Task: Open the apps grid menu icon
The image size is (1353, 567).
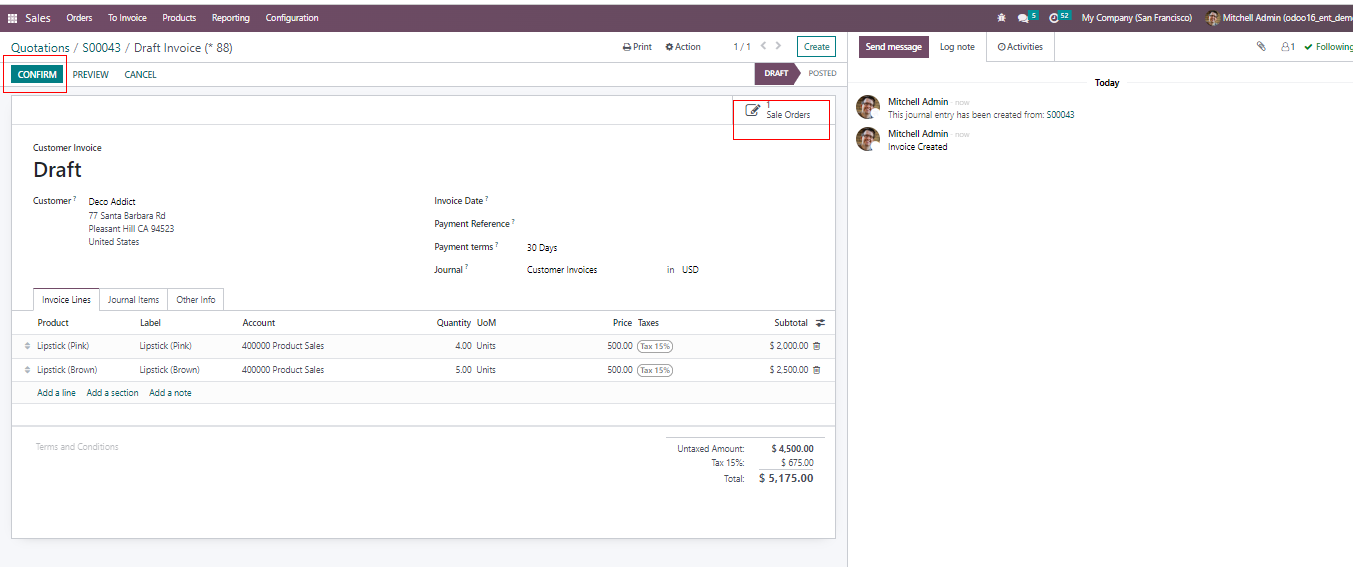Action: 12,18
